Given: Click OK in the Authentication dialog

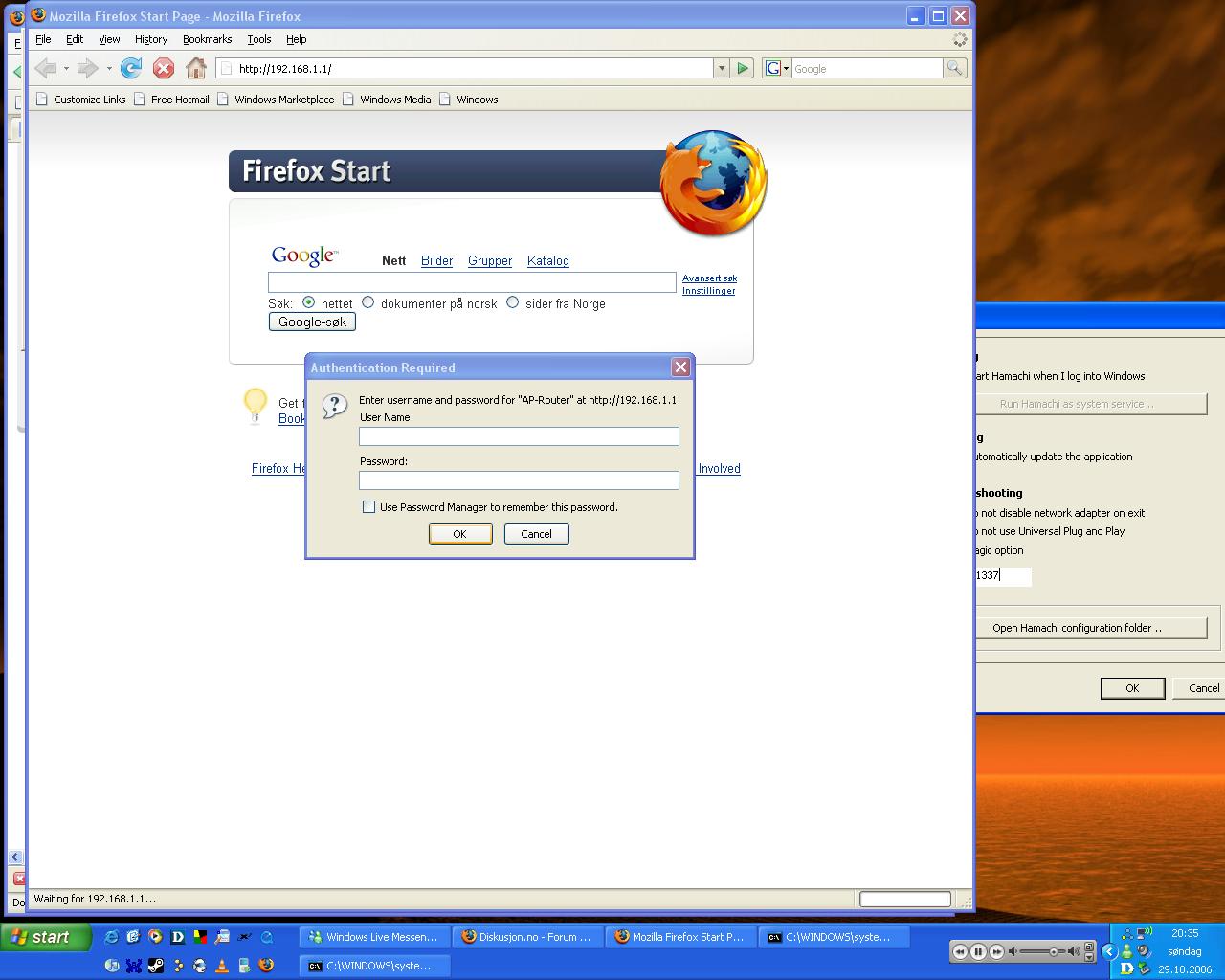Looking at the screenshot, I should pos(460,534).
